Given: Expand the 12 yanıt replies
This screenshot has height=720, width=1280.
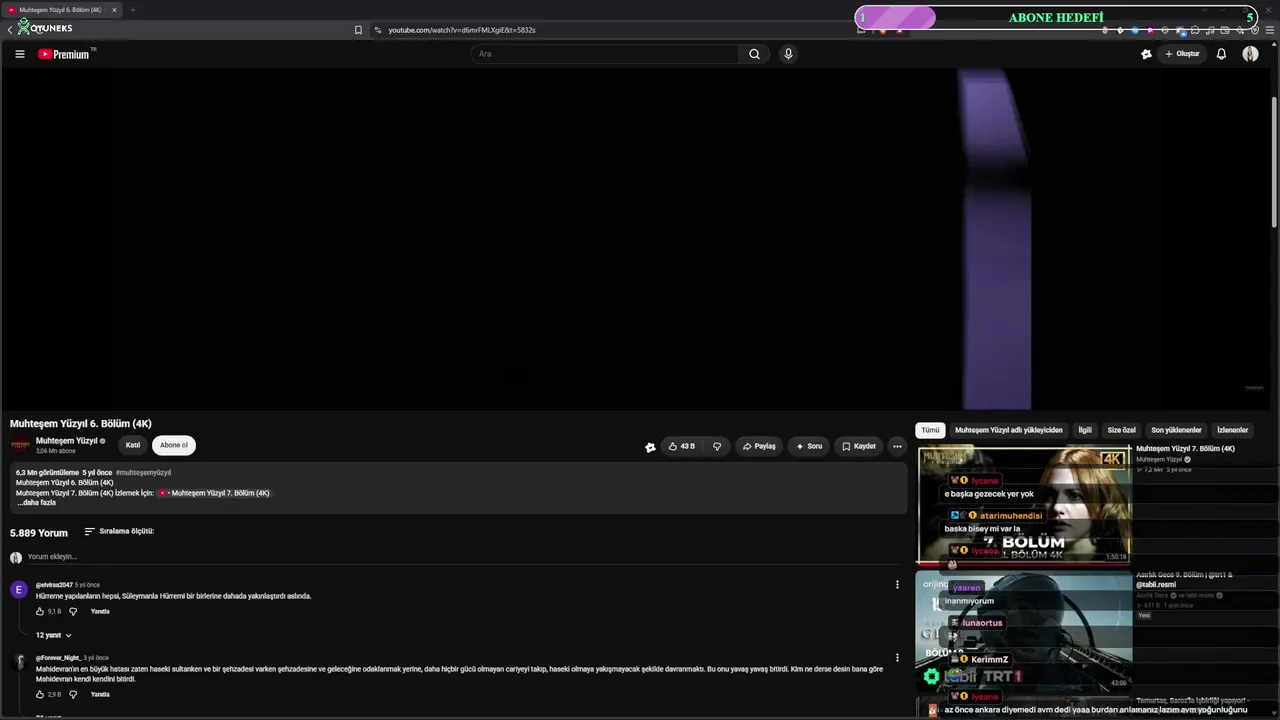Looking at the screenshot, I should (x=54, y=635).
